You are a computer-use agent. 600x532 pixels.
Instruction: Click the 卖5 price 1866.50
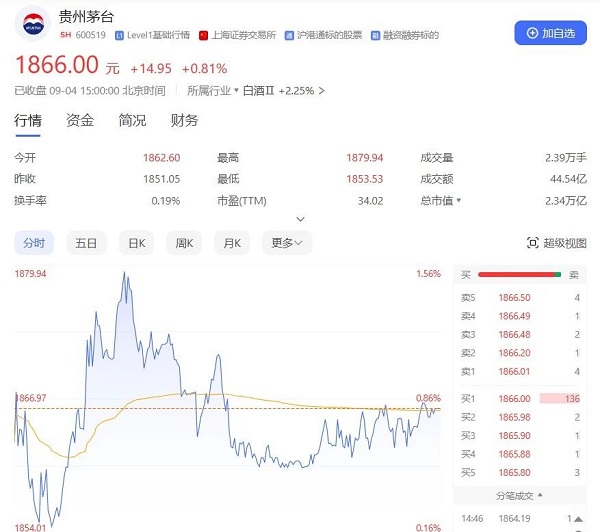click(x=514, y=297)
